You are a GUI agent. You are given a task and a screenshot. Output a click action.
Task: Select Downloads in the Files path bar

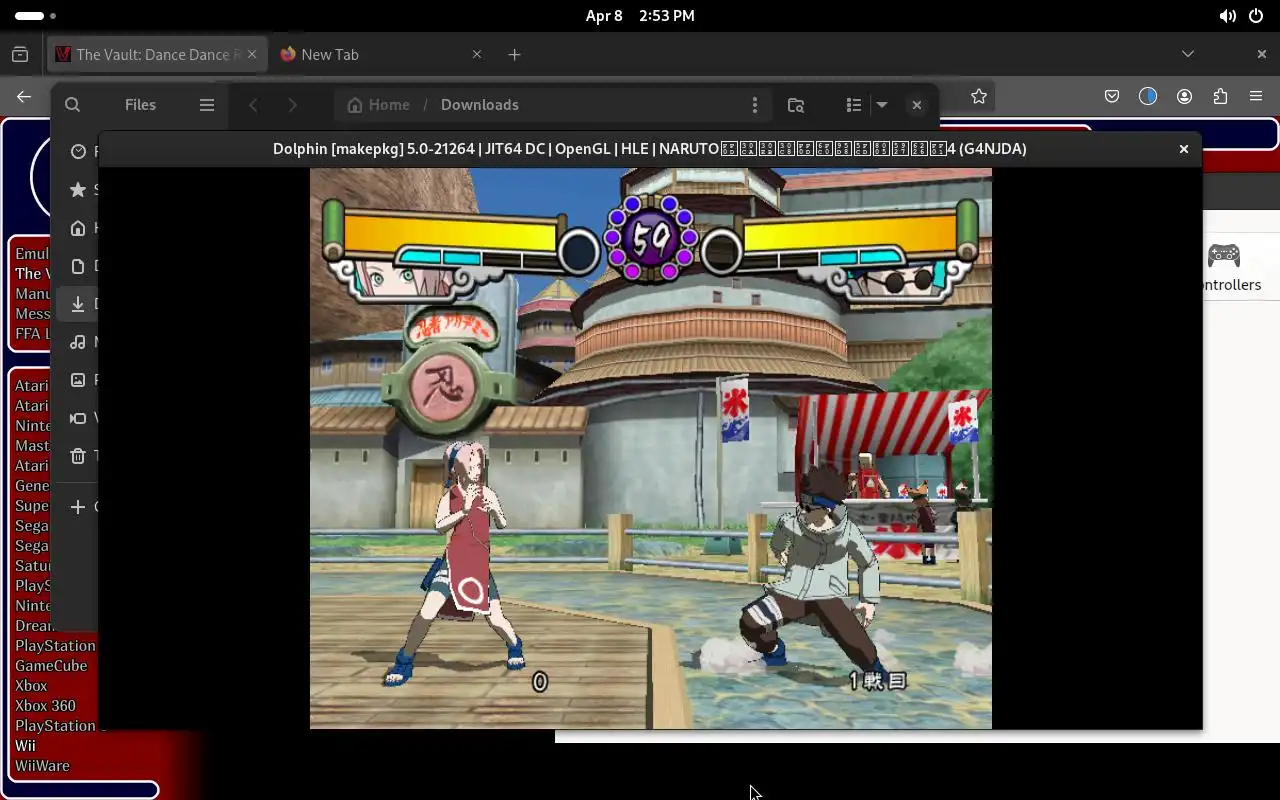[x=480, y=105]
